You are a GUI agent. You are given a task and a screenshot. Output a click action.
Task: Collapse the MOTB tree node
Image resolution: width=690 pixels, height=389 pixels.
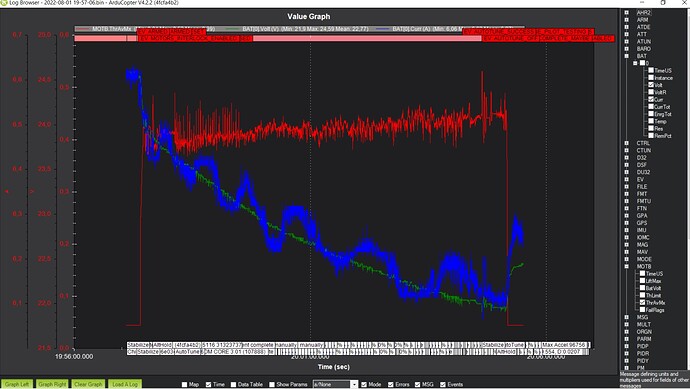pyautogui.click(x=627, y=266)
